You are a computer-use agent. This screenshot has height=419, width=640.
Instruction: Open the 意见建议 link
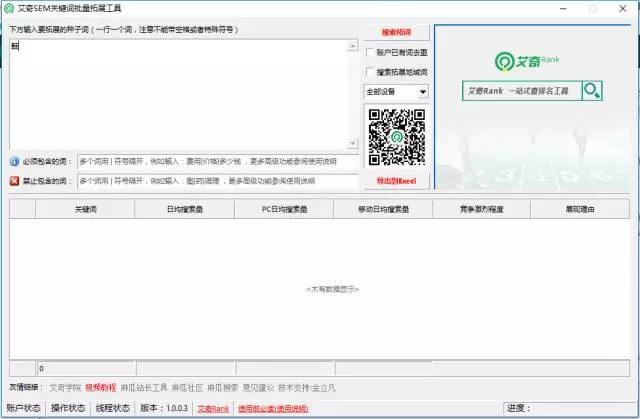[258, 388]
